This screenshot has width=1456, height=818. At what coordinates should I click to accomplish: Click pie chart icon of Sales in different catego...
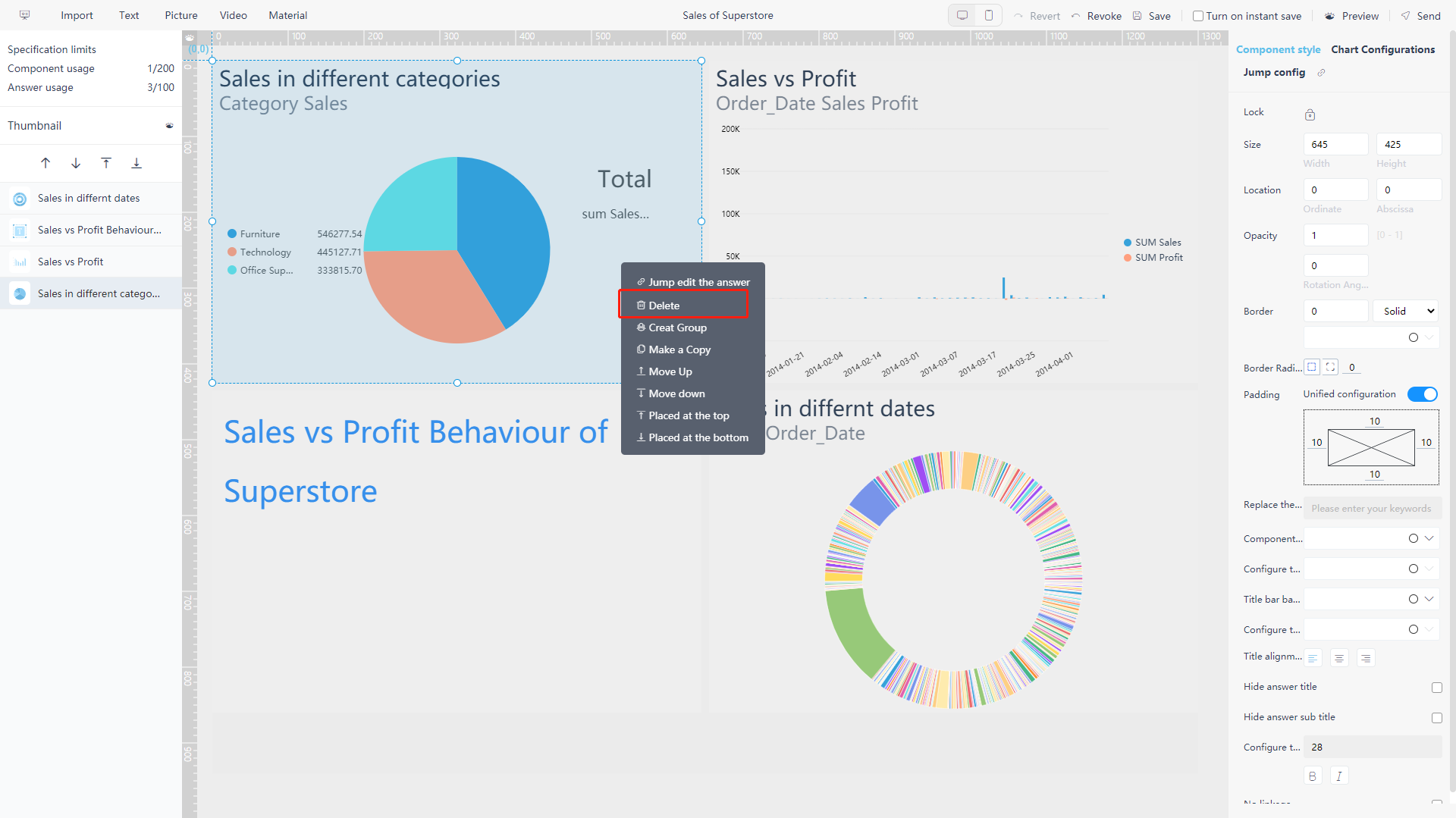click(20, 294)
